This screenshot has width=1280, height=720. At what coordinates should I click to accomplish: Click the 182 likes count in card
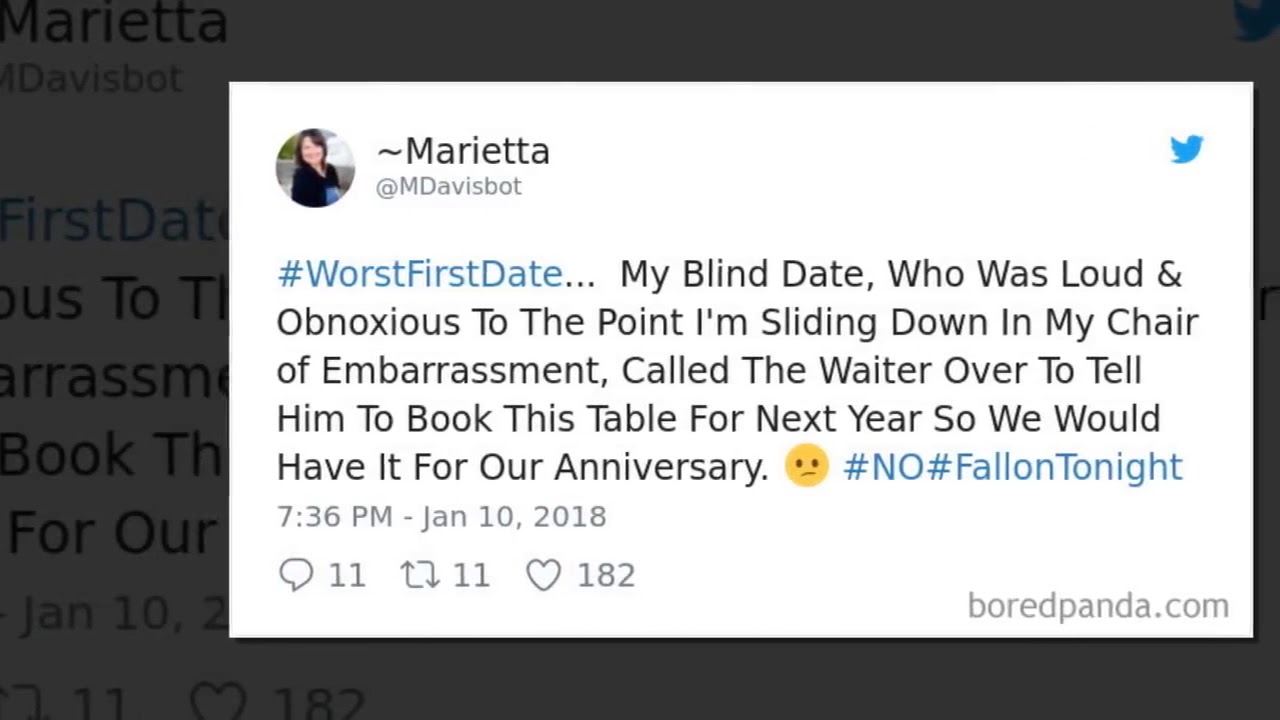coord(606,575)
